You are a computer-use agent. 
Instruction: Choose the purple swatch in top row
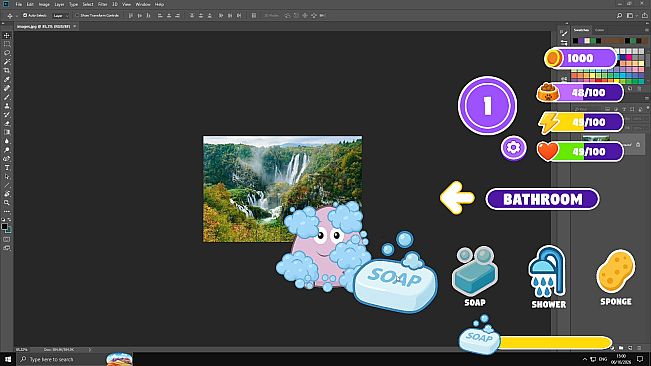581,41
